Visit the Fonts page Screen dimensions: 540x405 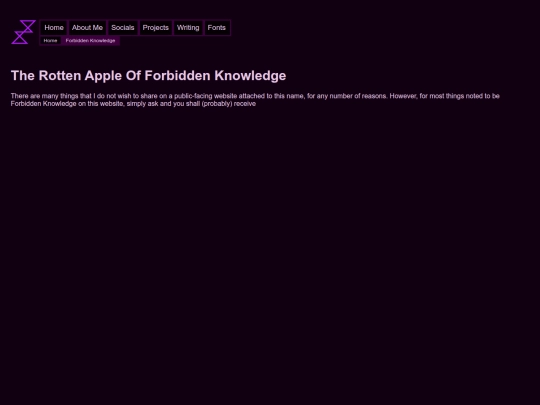pyautogui.click(x=217, y=28)
